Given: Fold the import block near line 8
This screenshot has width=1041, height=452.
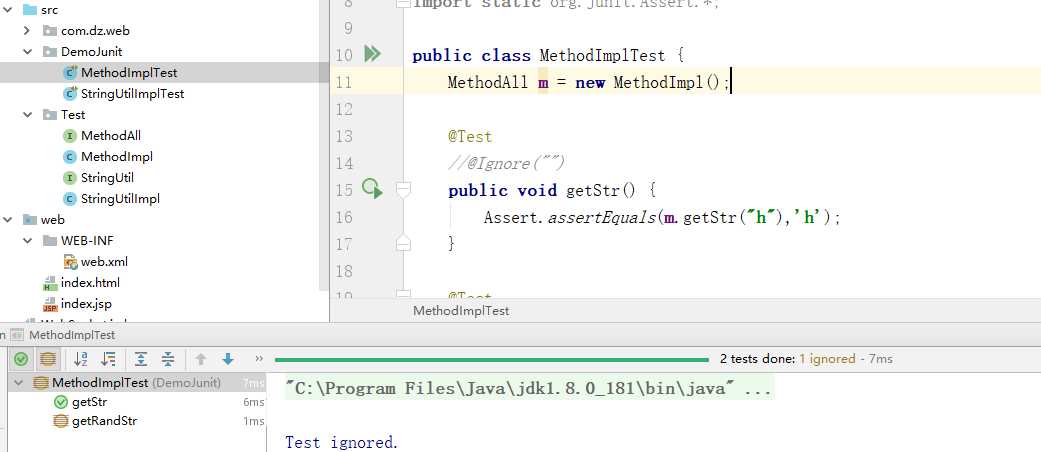Looking at the screenshot, I should [402, 3].
